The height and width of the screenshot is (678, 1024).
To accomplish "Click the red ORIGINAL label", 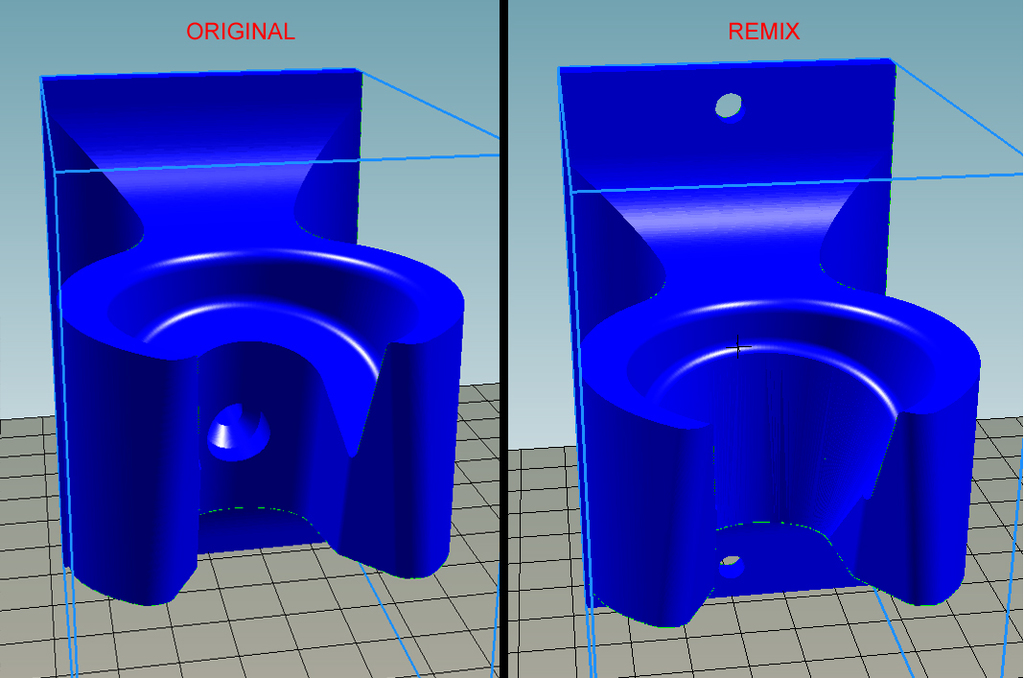I will click(240, 32).
